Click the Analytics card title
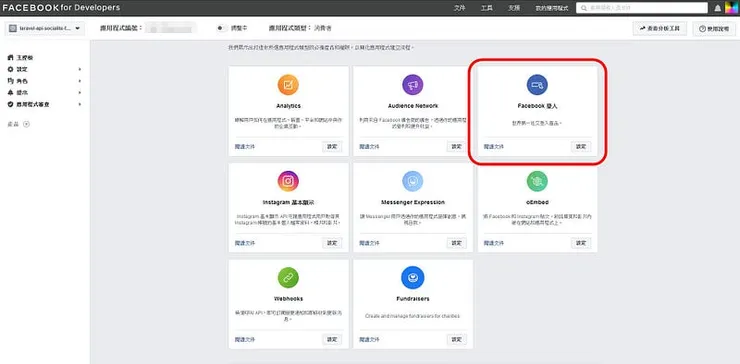This screenshot has height=364, width=740. pos(288,106)
